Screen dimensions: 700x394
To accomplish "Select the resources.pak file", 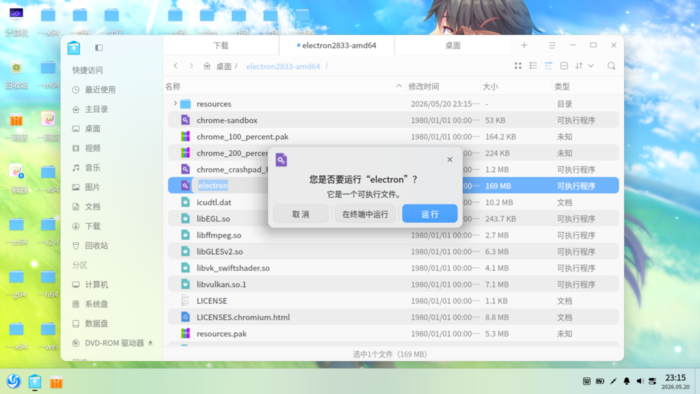I will click(393, 334).
